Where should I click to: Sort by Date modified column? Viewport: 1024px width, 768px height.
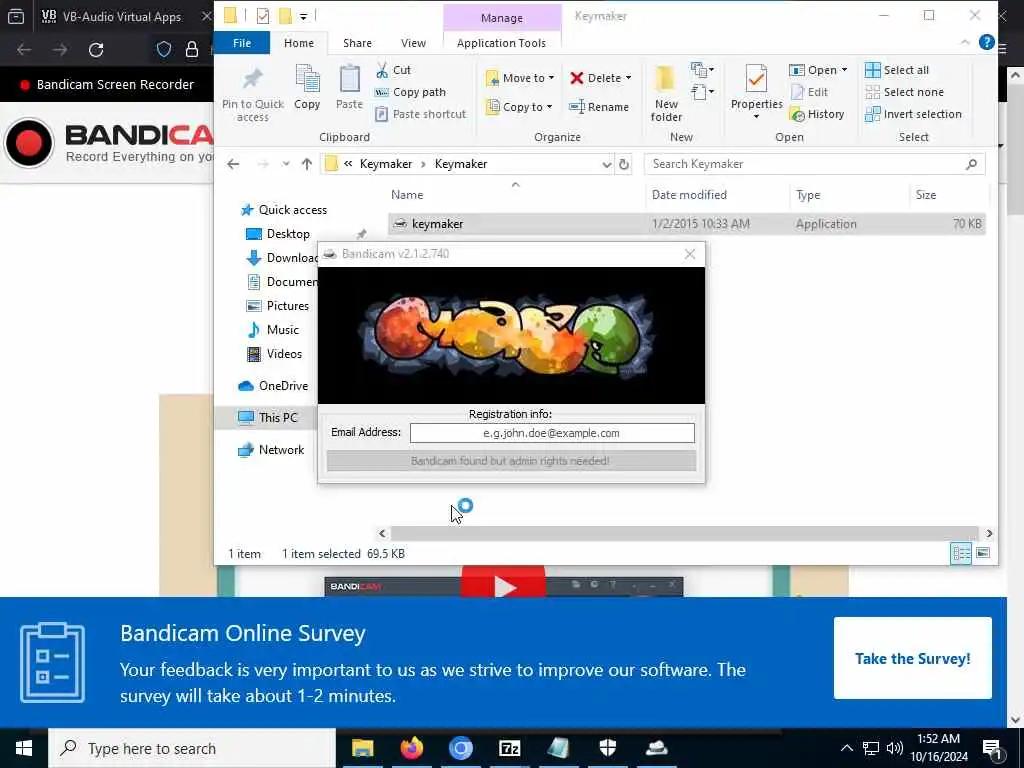click(689, 195)
